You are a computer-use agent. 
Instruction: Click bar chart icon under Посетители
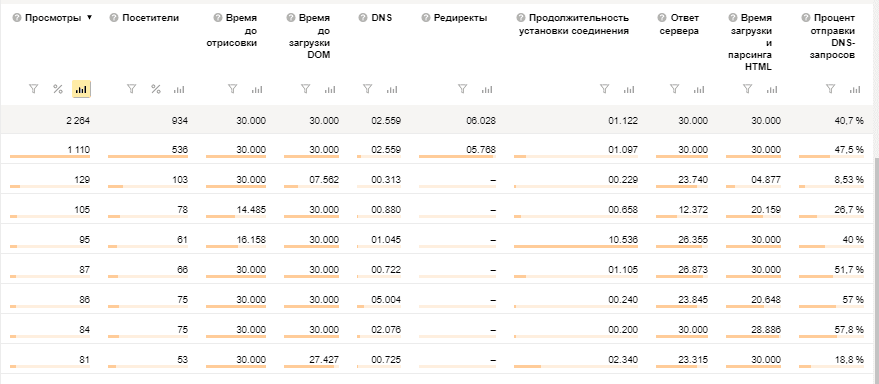point(179,89)
